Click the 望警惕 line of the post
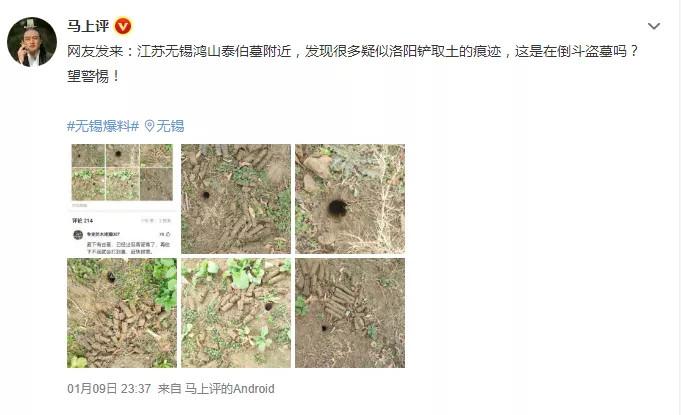This screenshot has width=681, height=415. 93,76
